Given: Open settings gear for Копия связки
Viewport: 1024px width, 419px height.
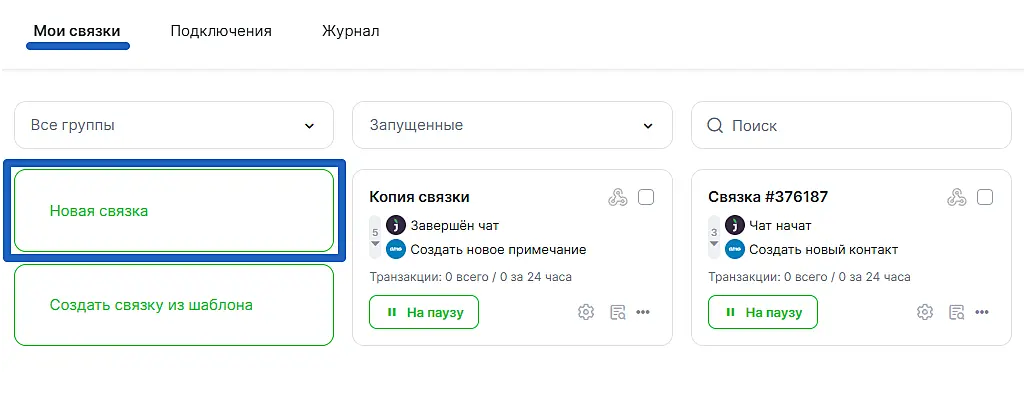Looking at the screenshot, I should click(x=586, y=312).
